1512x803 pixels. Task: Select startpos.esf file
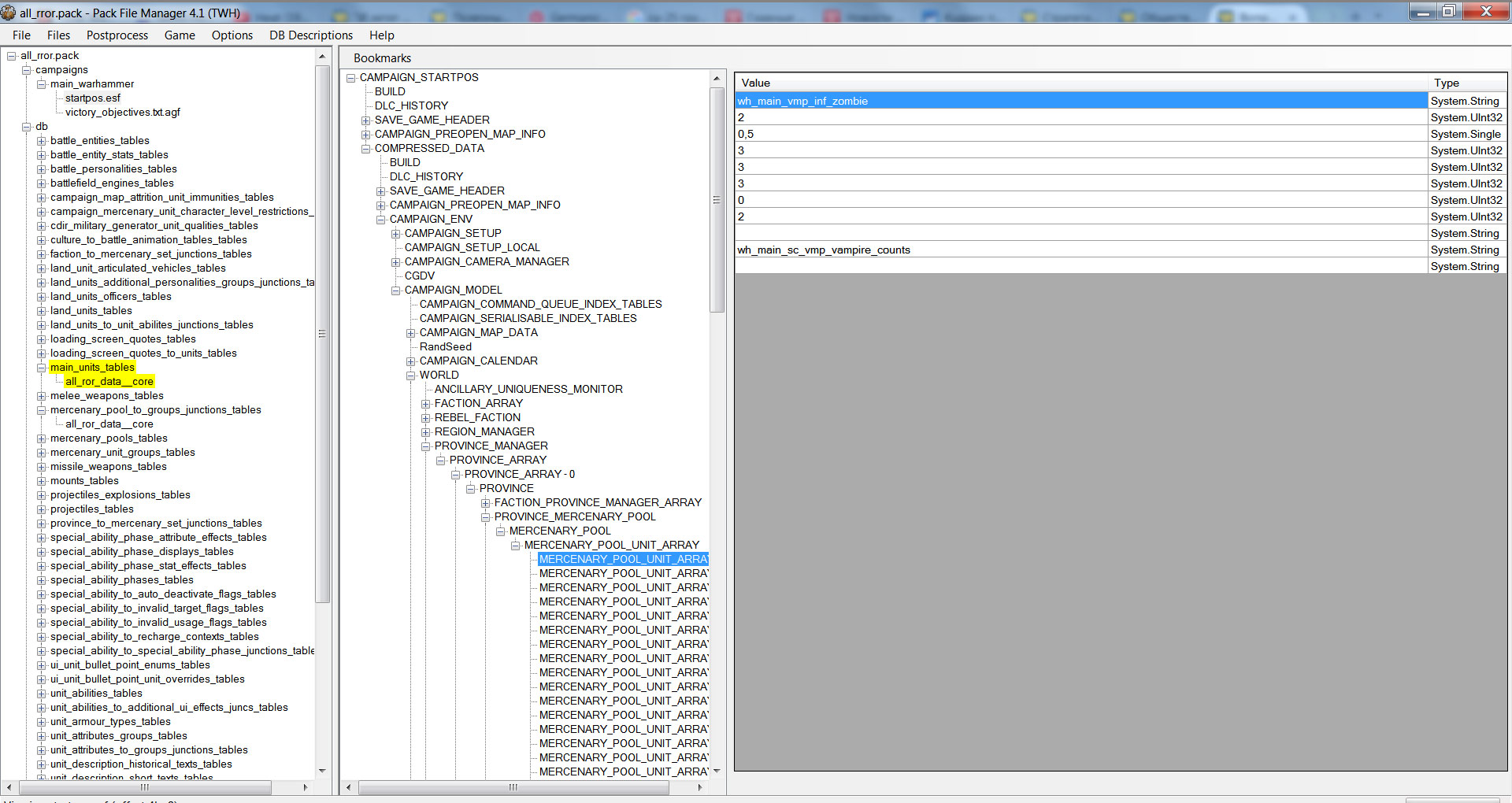pyautogui.click(x=93, y=98)
